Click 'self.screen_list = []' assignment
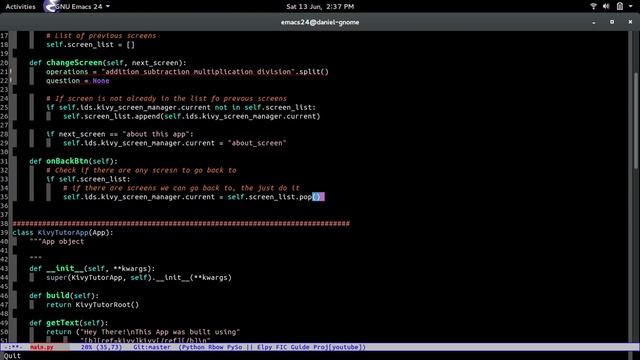 [x=90, y=45]
